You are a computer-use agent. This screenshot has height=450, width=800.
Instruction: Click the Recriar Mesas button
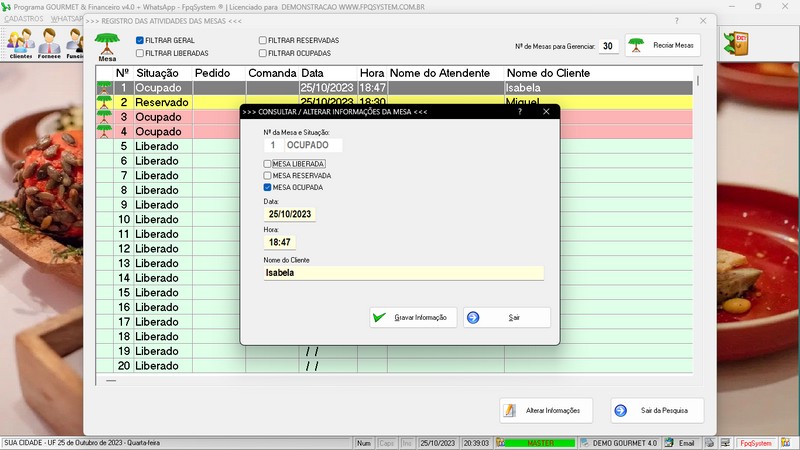point(663,45)
